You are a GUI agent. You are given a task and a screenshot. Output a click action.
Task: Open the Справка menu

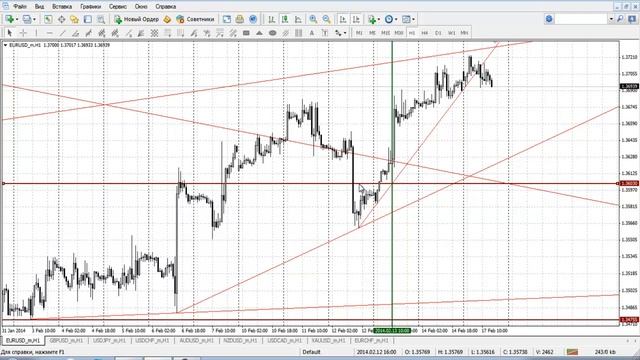click(166, 7)
